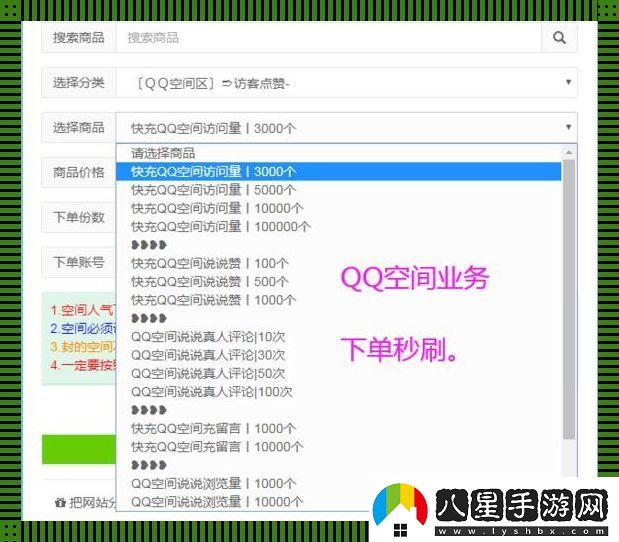Click the 八星手游网 logo icon
The width and height of the screenshot is (619, 542).
[400, 509]
